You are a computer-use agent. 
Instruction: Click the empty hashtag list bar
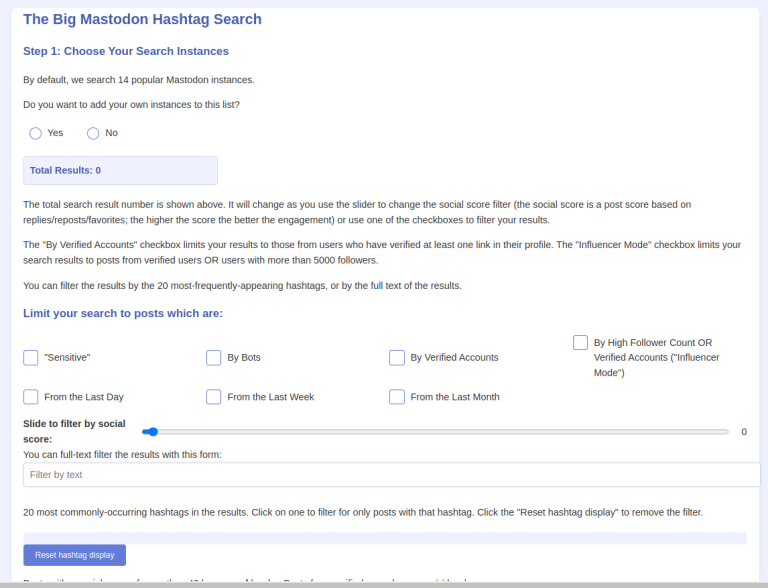pyautogui.click(x=385, y=538)
